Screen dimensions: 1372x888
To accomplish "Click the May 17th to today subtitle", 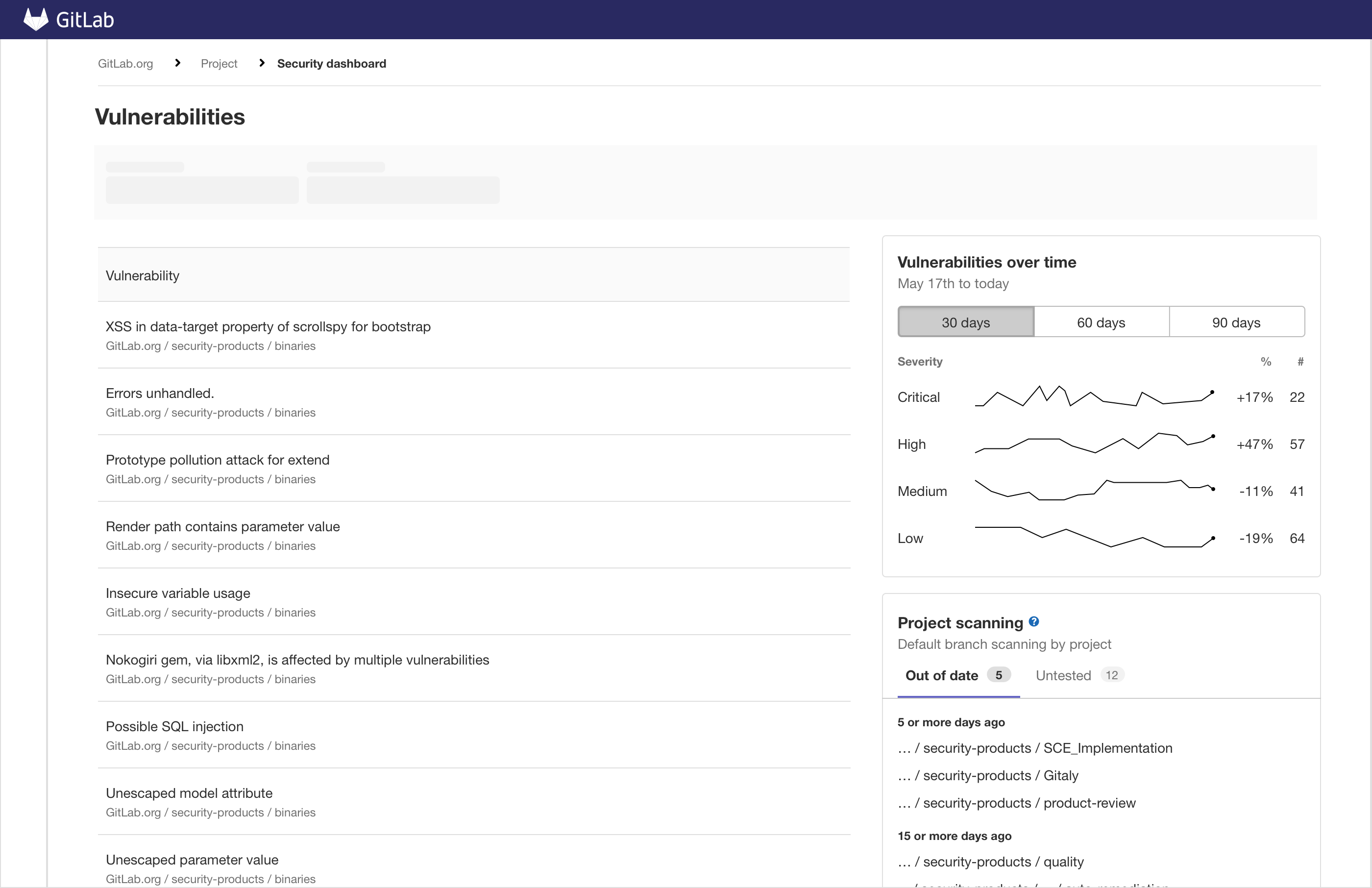I will click(954, 284).
